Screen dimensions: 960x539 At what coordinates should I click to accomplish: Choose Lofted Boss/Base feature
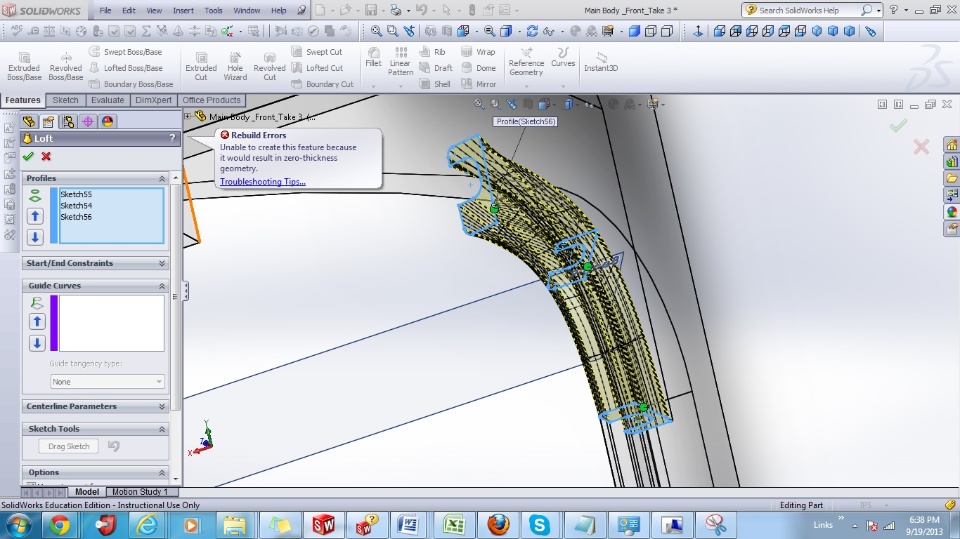pos(126,68)
